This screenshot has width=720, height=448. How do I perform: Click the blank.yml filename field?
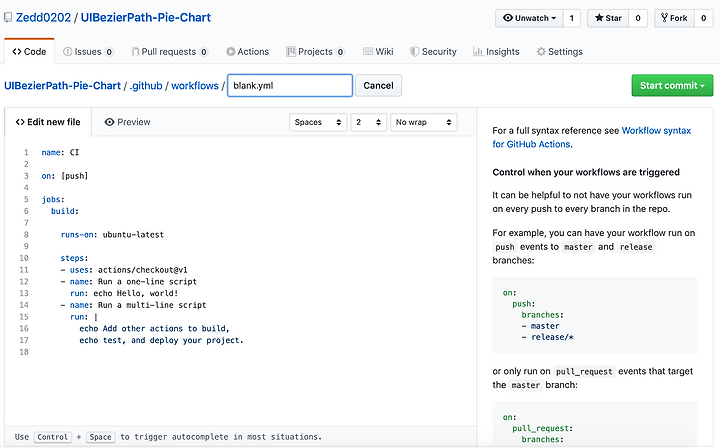(290, 85)
